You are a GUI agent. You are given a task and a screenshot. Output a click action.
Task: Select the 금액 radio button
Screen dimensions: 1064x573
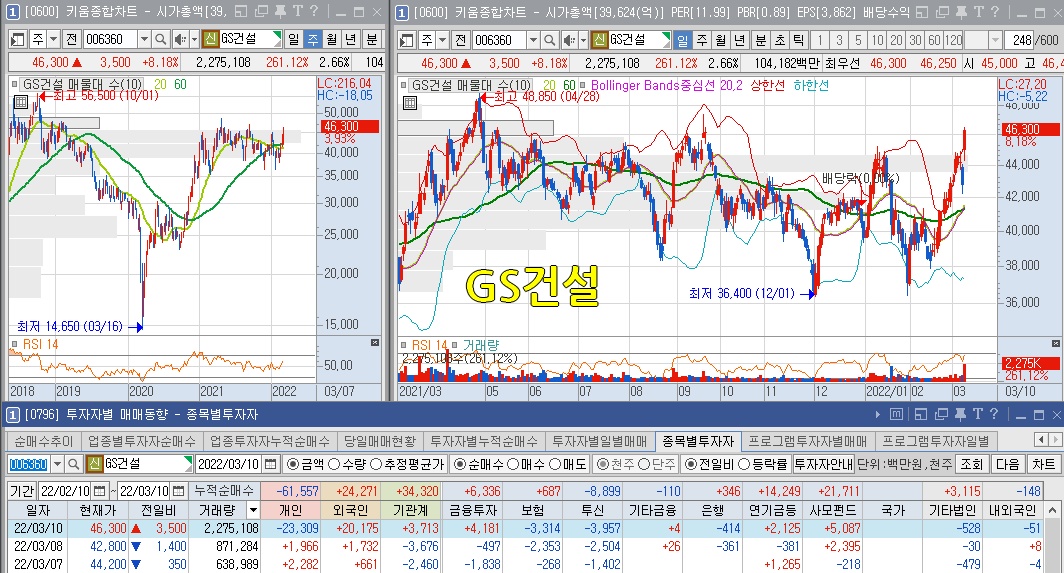pos(292,464)
